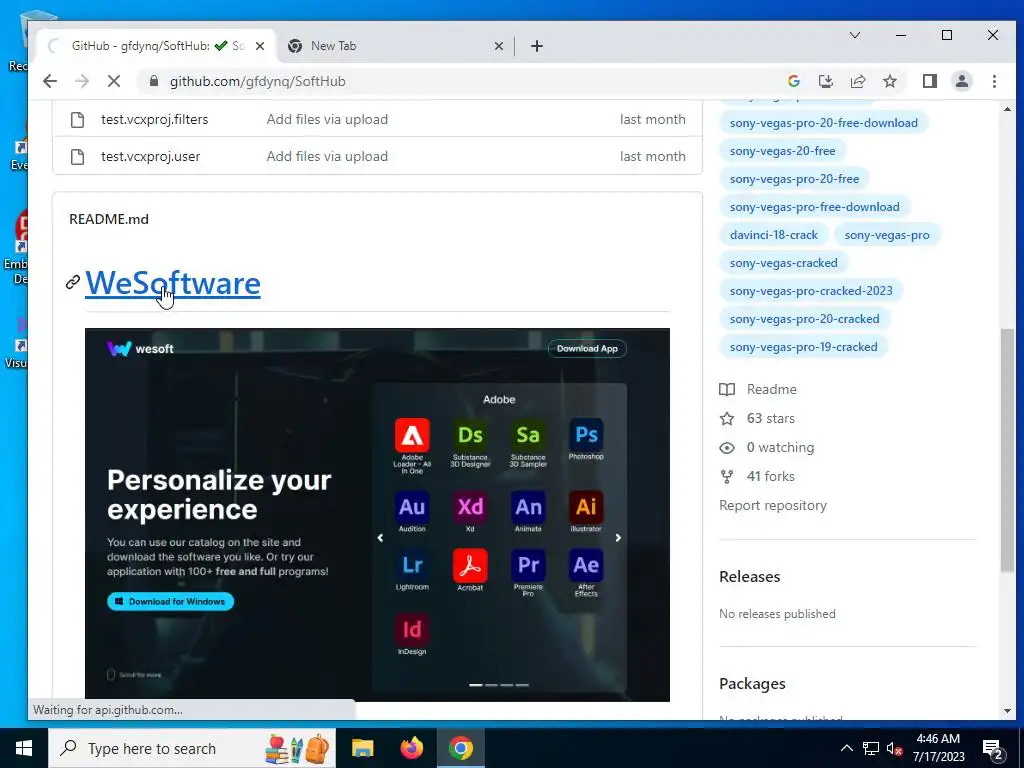Open the network tray icon
This screenshot has width=1024, height=768.
[x=871, y=748]
